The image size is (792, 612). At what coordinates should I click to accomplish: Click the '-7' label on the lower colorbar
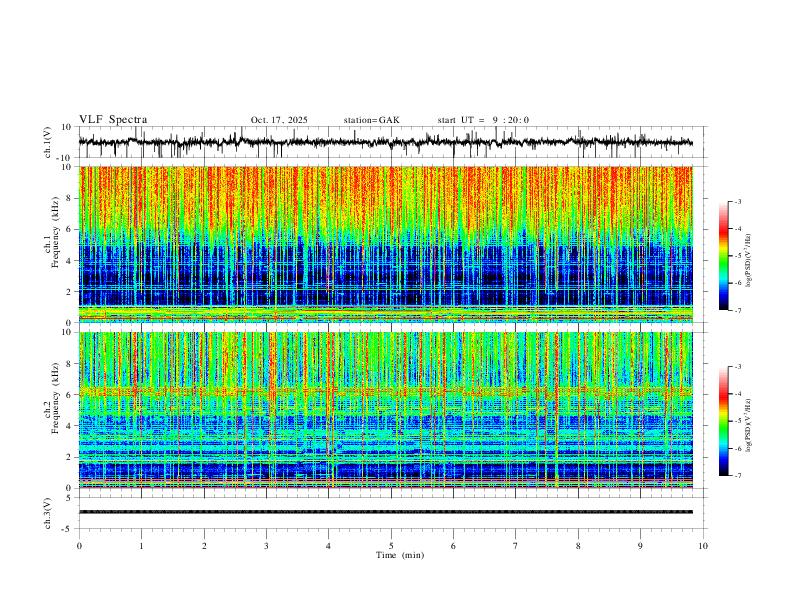[738, 476]
